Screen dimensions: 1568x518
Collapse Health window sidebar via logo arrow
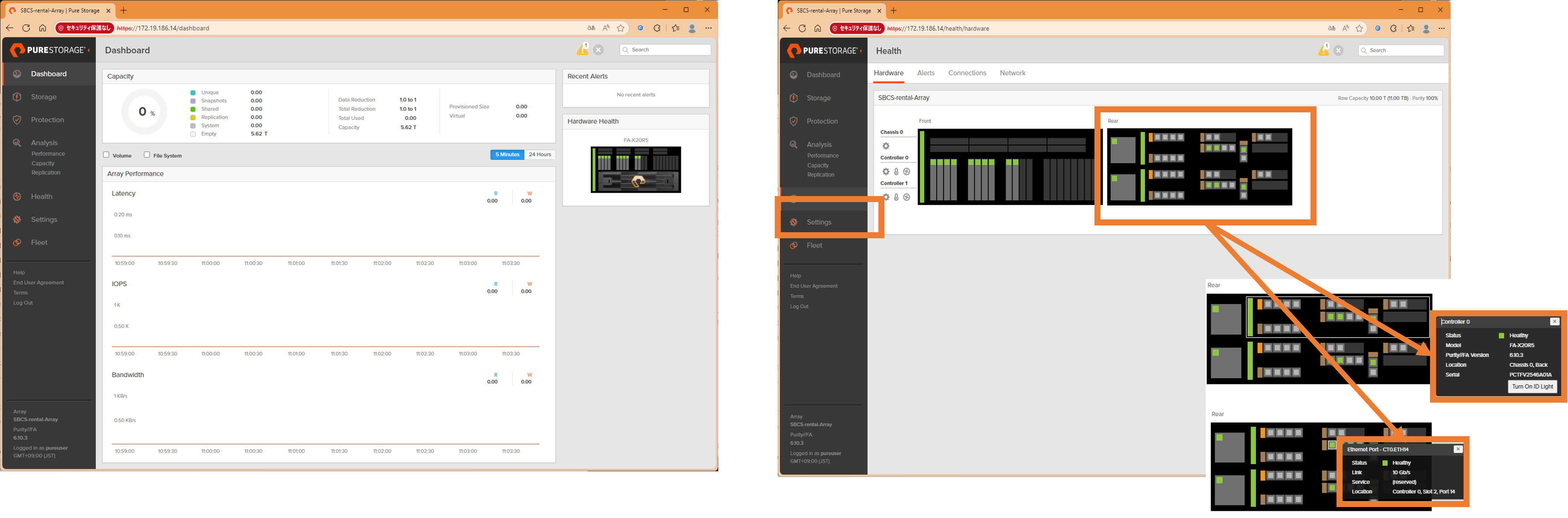pyautogui.click(x=861, y=51)
